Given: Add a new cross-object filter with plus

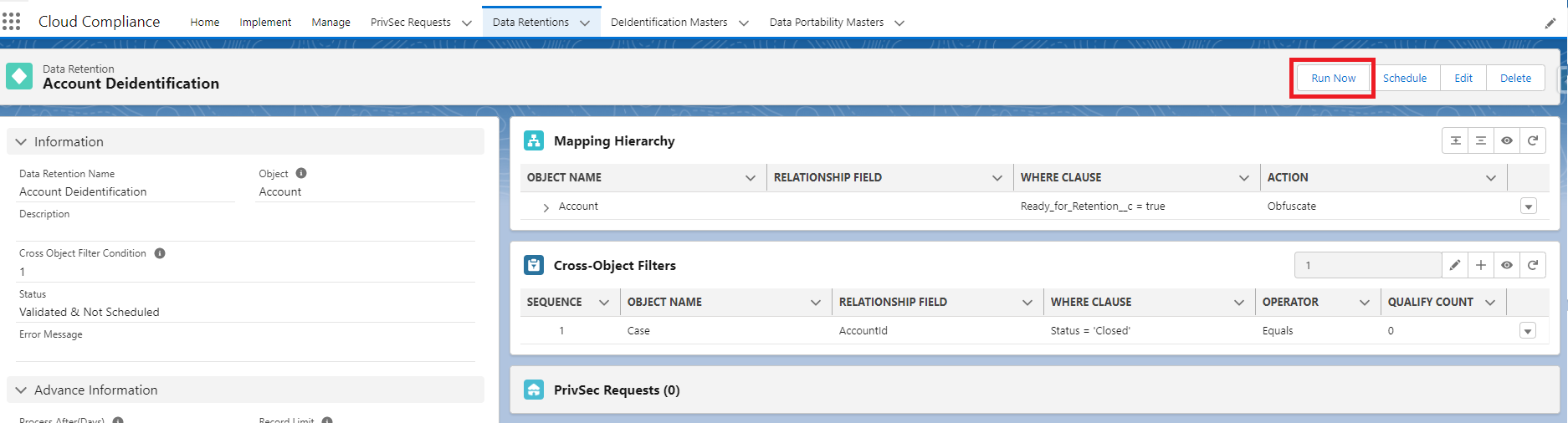Looking at the screenshot, I should [x=1481, y=265].
